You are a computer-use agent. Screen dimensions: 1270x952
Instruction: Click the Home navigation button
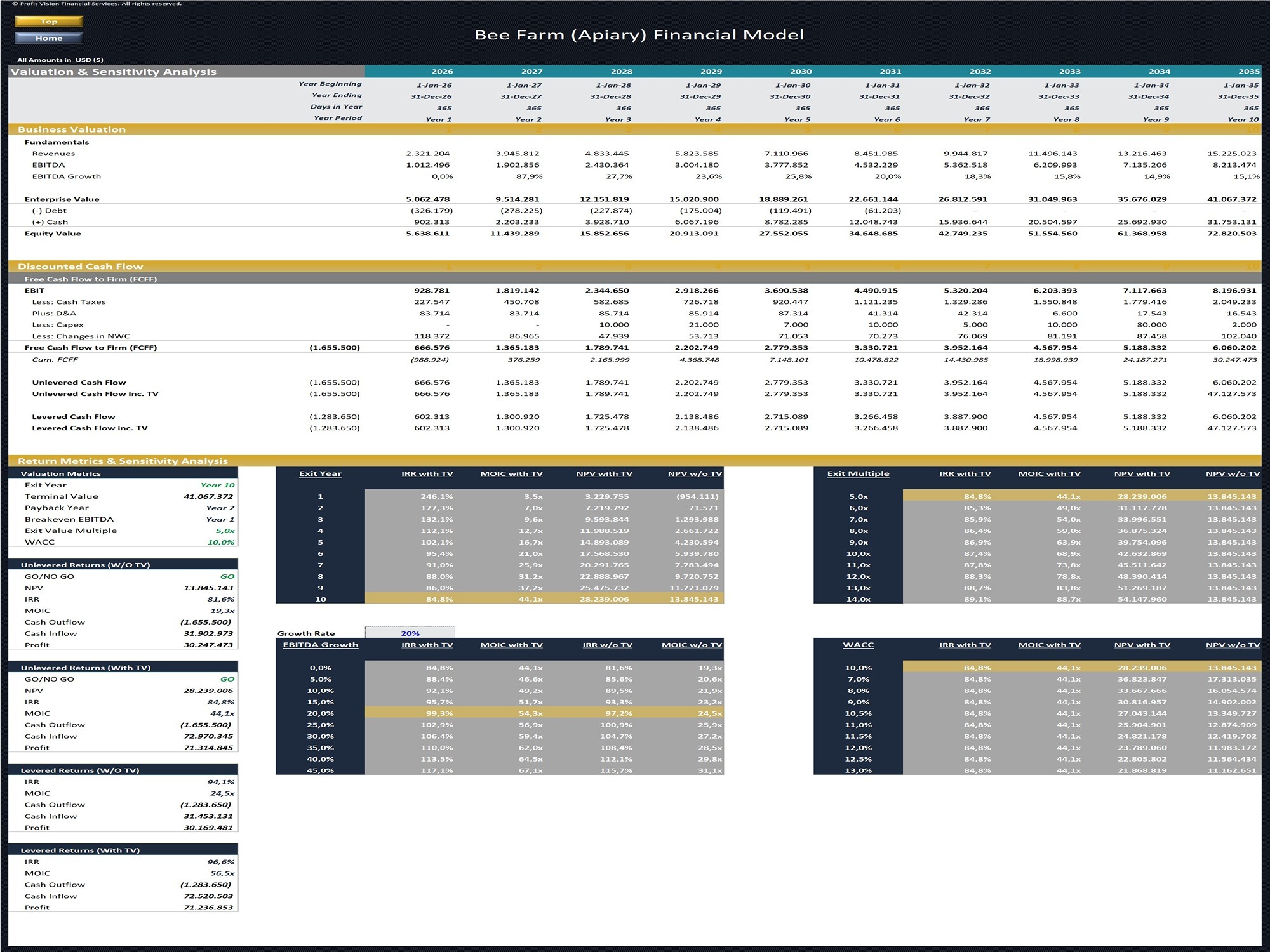pyautogui.click(x=48, y=37)
